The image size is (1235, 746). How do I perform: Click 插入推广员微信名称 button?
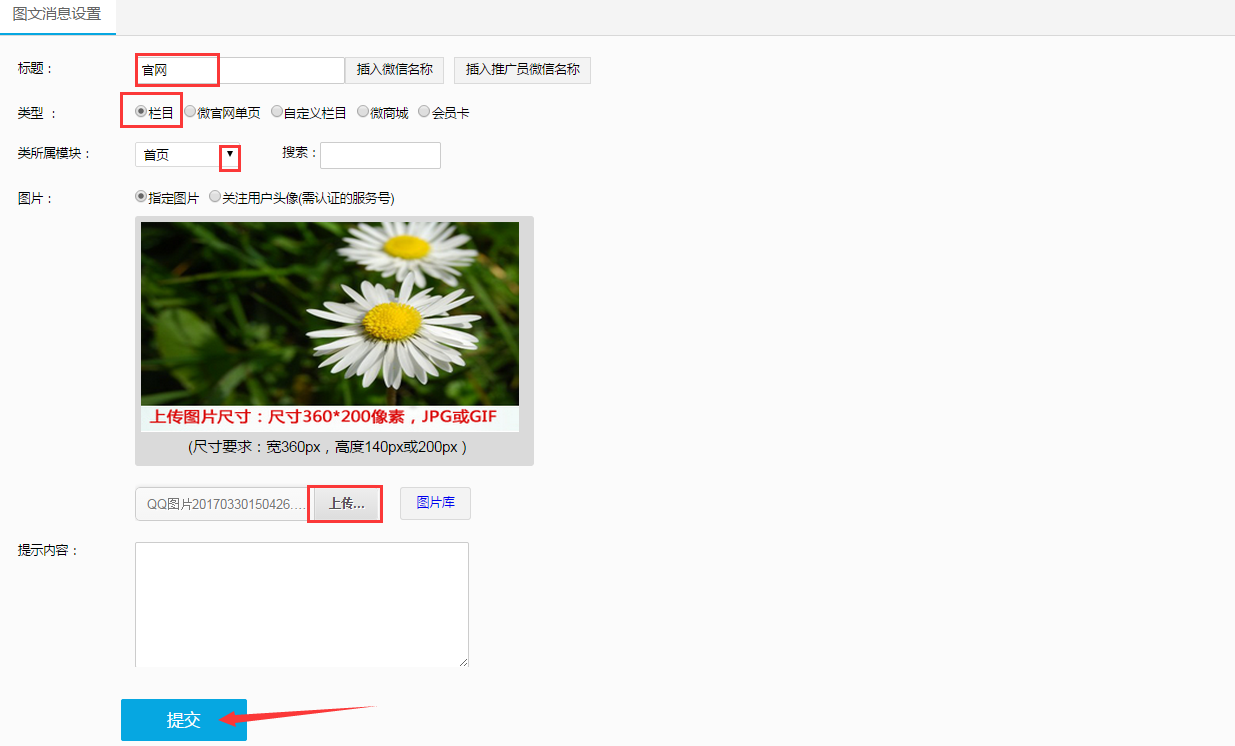522,70
